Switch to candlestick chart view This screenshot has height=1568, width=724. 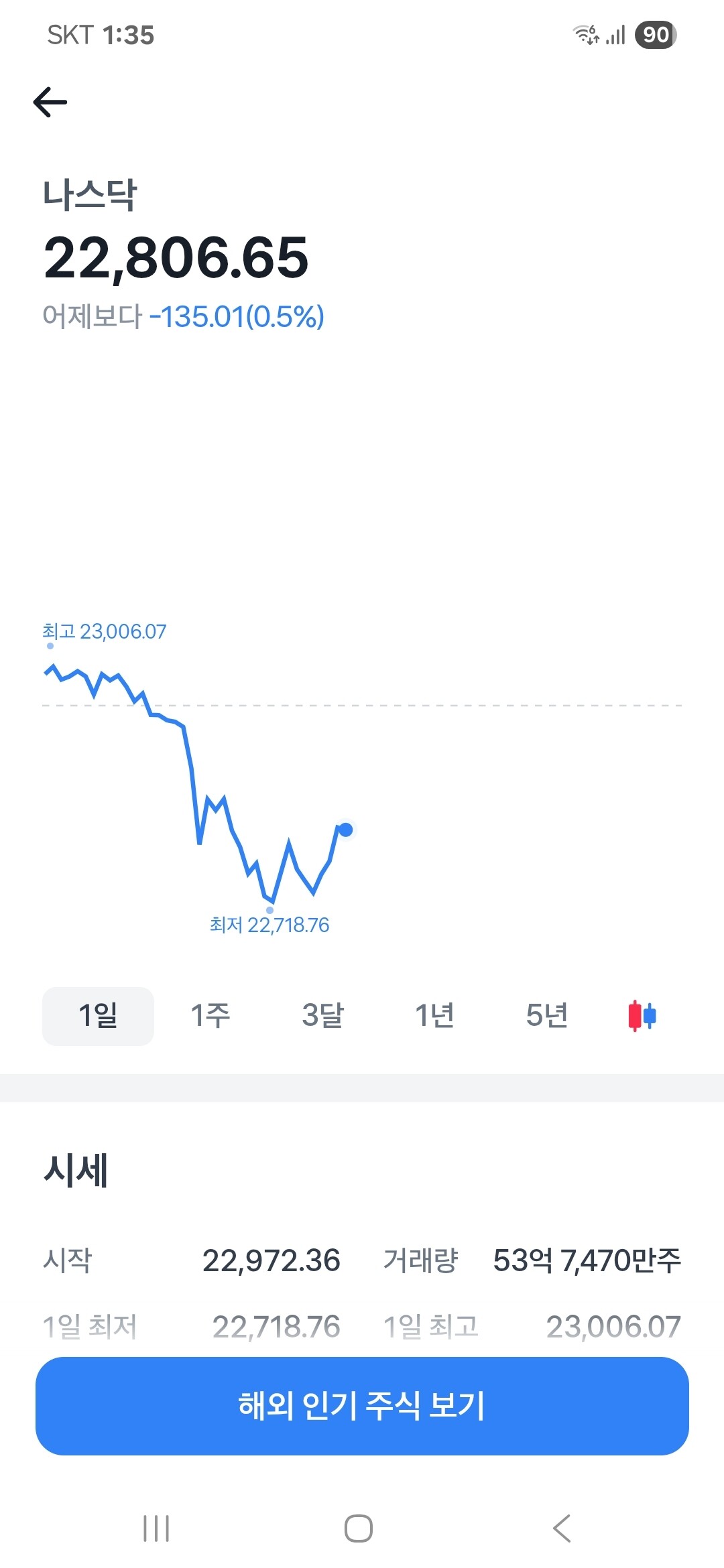[x=642, y=1015]
